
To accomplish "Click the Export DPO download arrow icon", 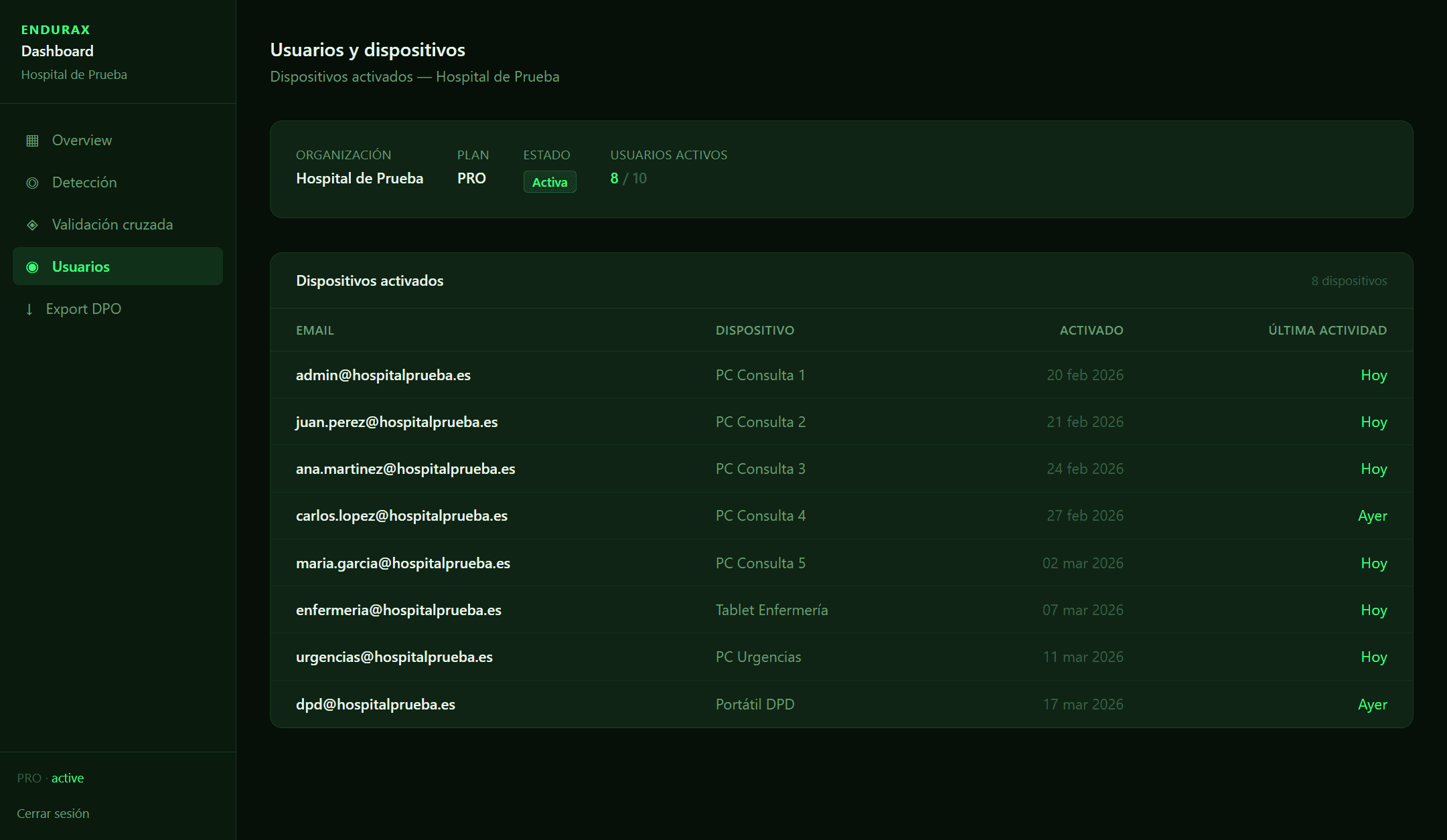I will [x=29, y=309].
